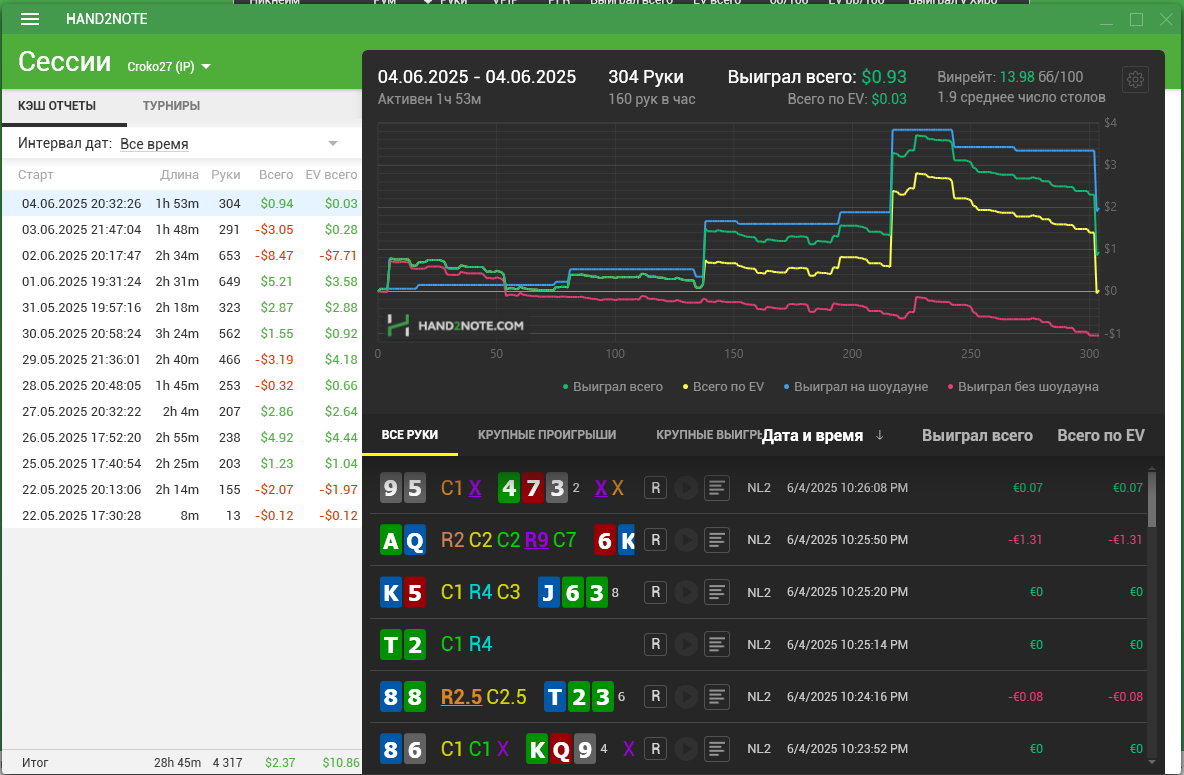Screen dimensions: 1184x775
Task: Sort sessions by the EV всего column
Action: click(x=331, y=174)
